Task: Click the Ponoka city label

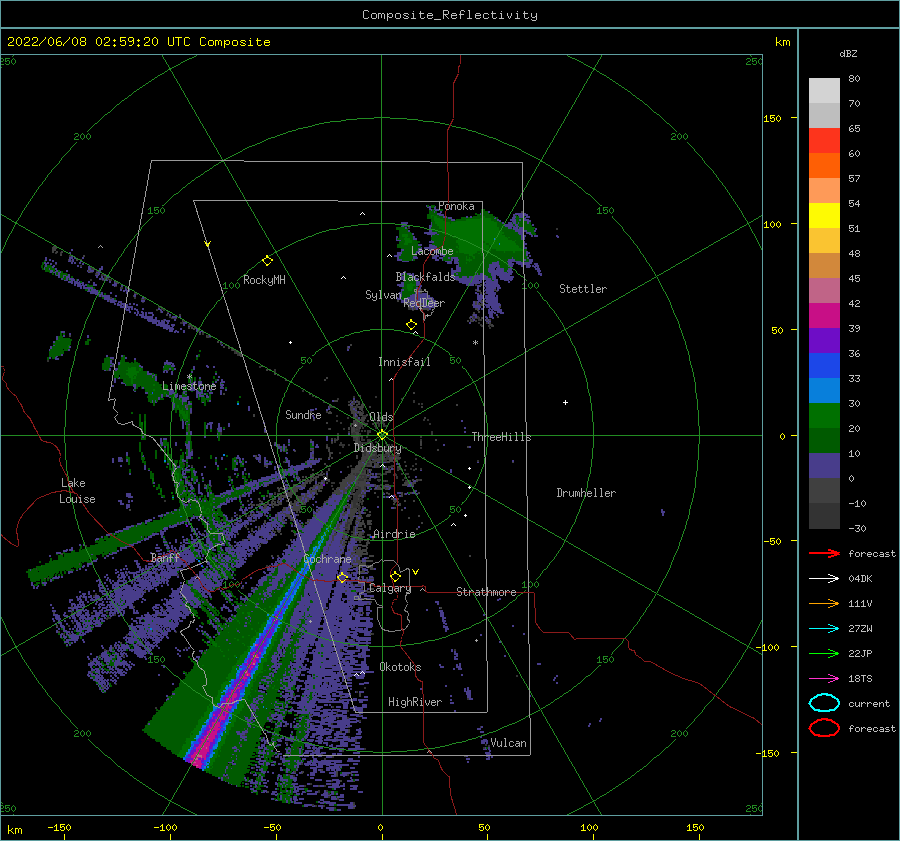Action: click(x=456, y=206)
